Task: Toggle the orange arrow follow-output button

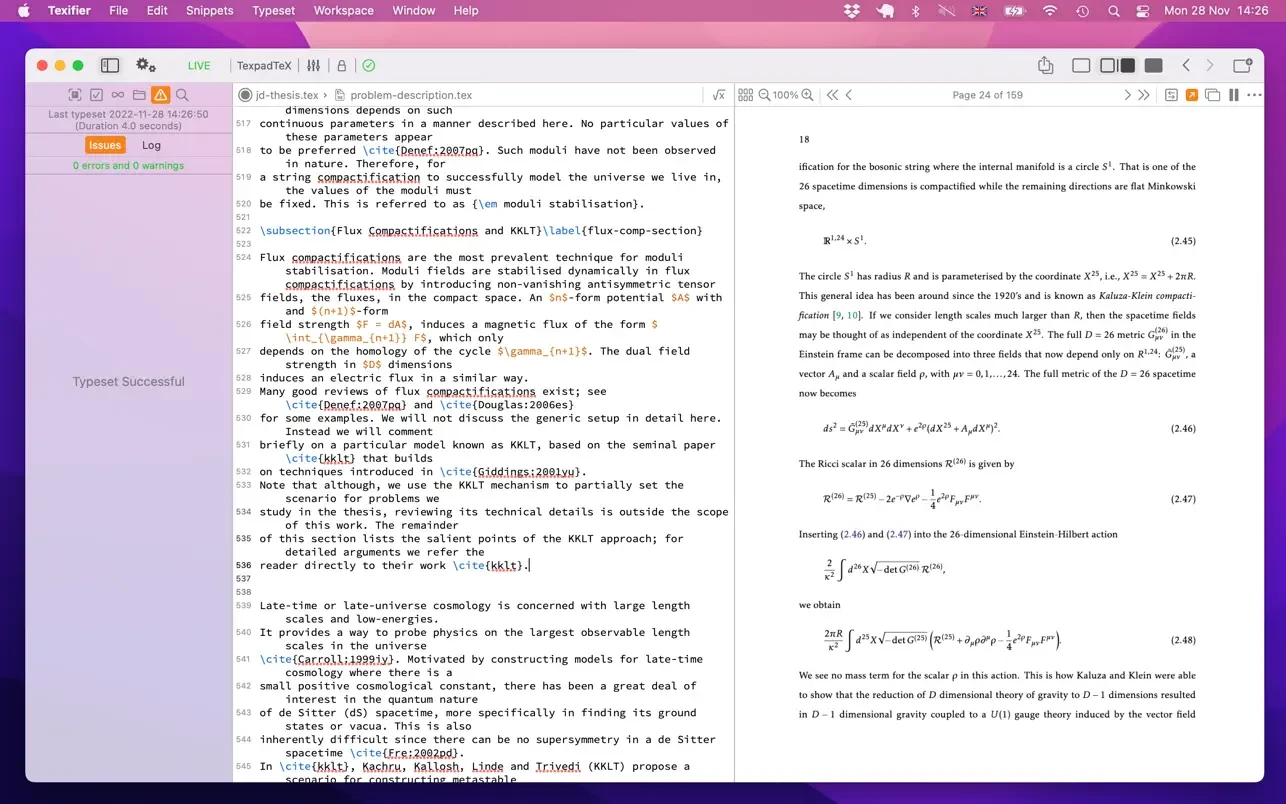Action: click(1192, 95)
